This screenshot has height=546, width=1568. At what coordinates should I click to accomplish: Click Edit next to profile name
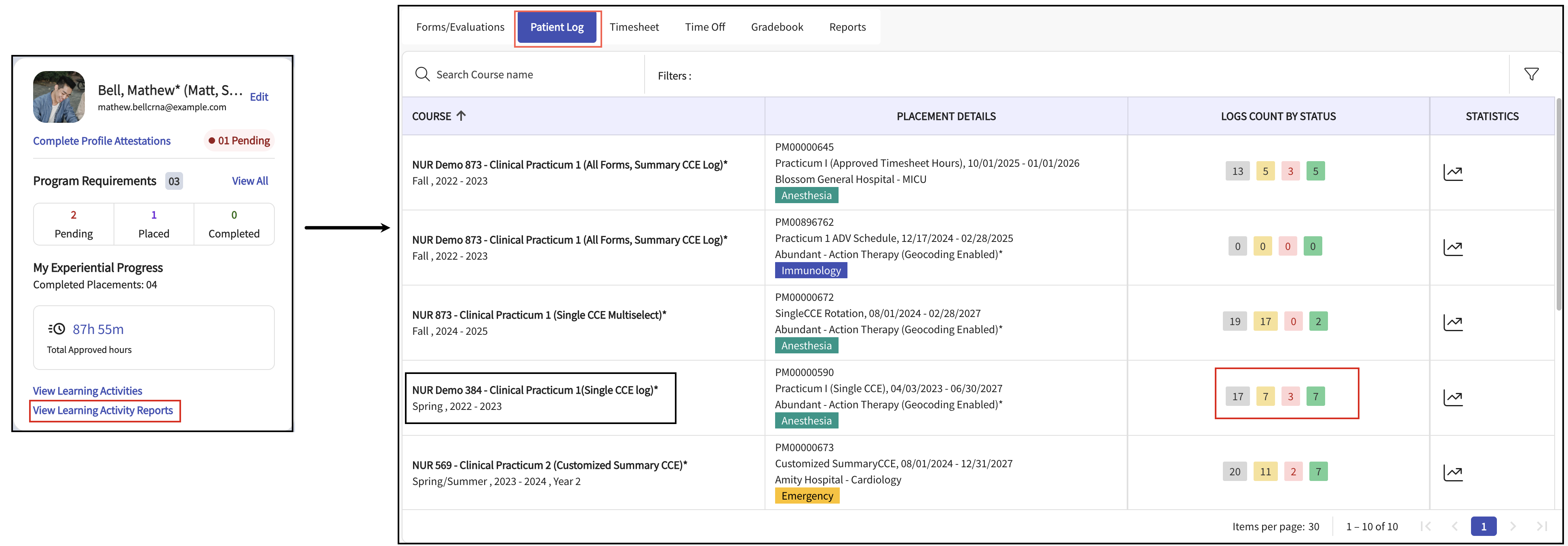point(259,97)
